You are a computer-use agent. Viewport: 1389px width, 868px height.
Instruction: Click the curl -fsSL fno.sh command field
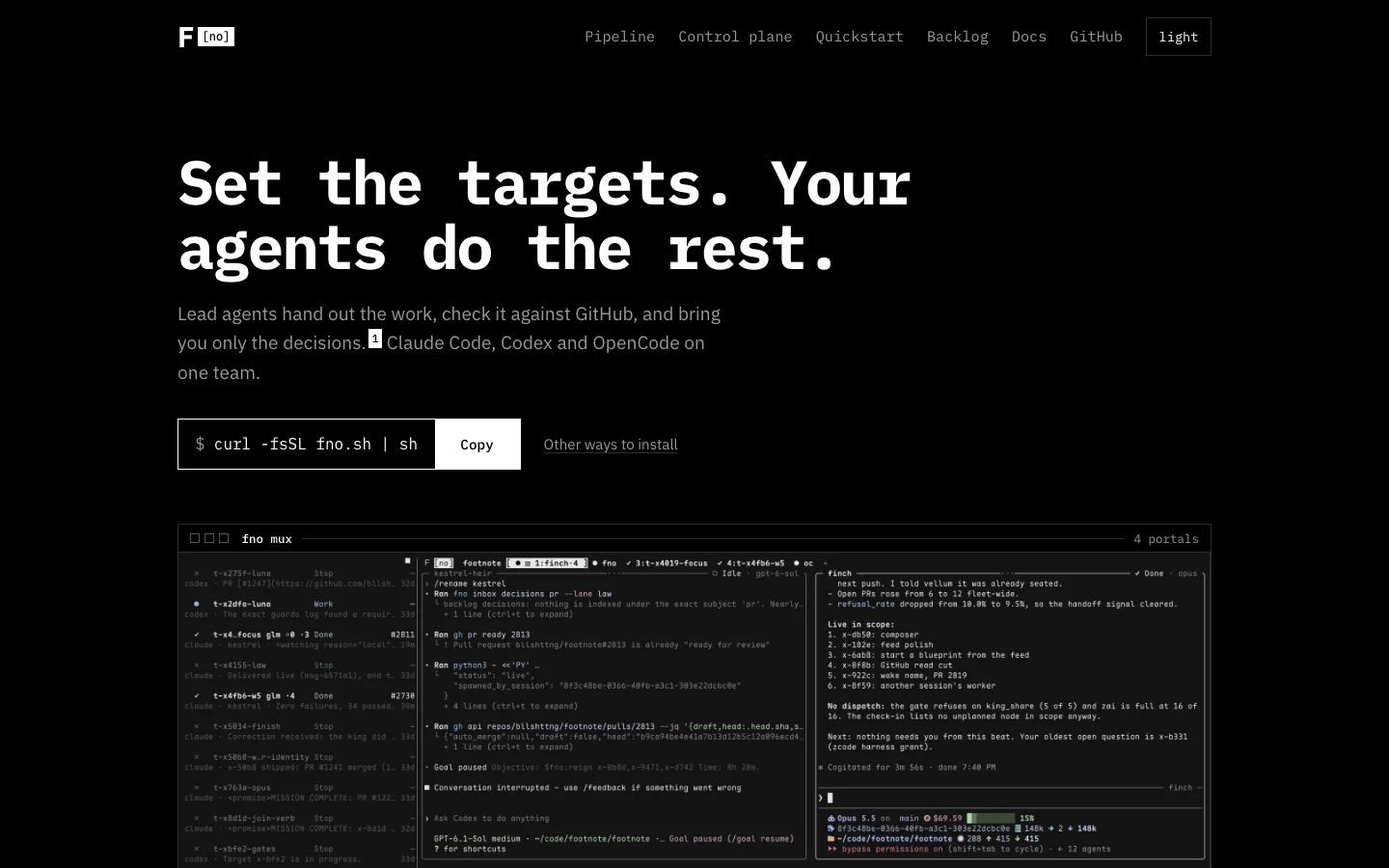click(x=307, y=444)
